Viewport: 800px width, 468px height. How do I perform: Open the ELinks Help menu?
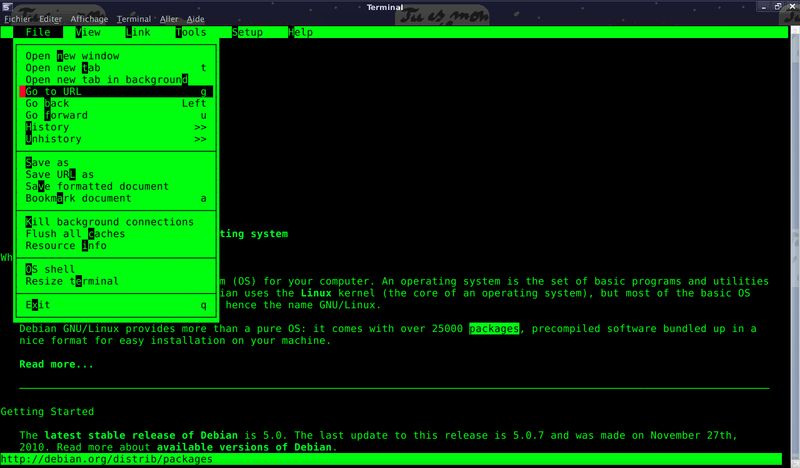pyautogui.click(x=301, y=32)
